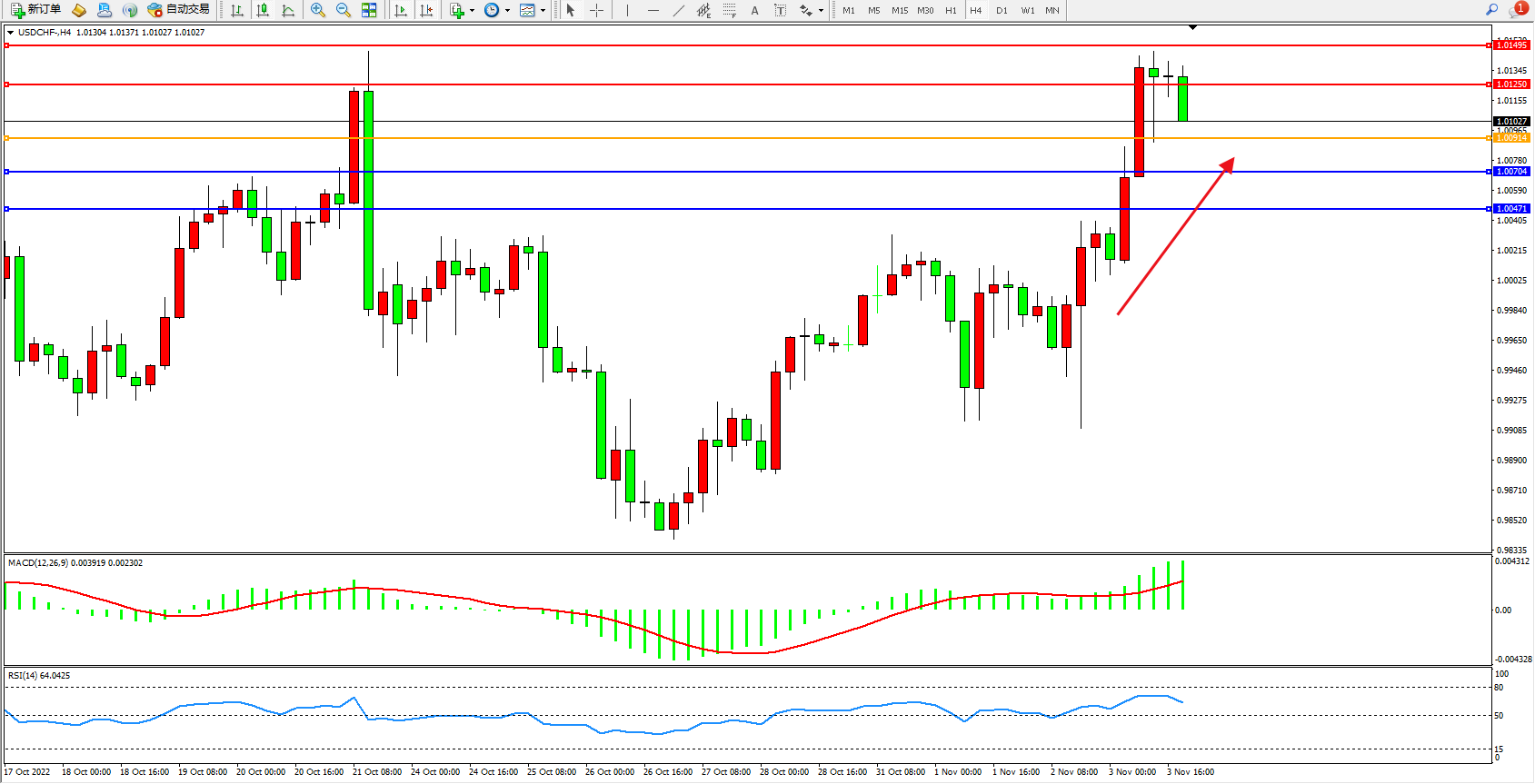Click the red 1.01250 price level label
The height and width of the screenshot is (784, 1535).
[x=1511, y=84]
